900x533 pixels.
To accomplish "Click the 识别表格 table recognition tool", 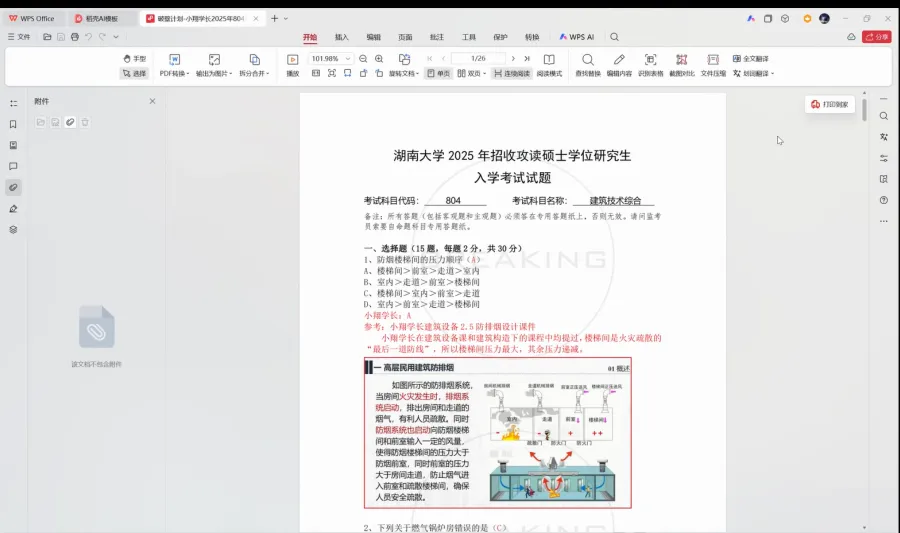I will (650, 65).
